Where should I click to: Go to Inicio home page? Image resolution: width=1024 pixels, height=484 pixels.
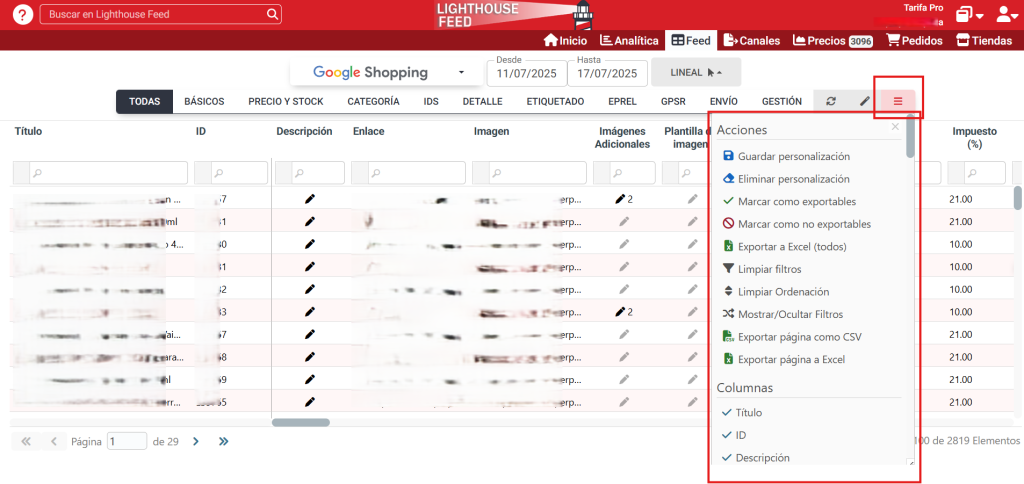coord(565,40)
